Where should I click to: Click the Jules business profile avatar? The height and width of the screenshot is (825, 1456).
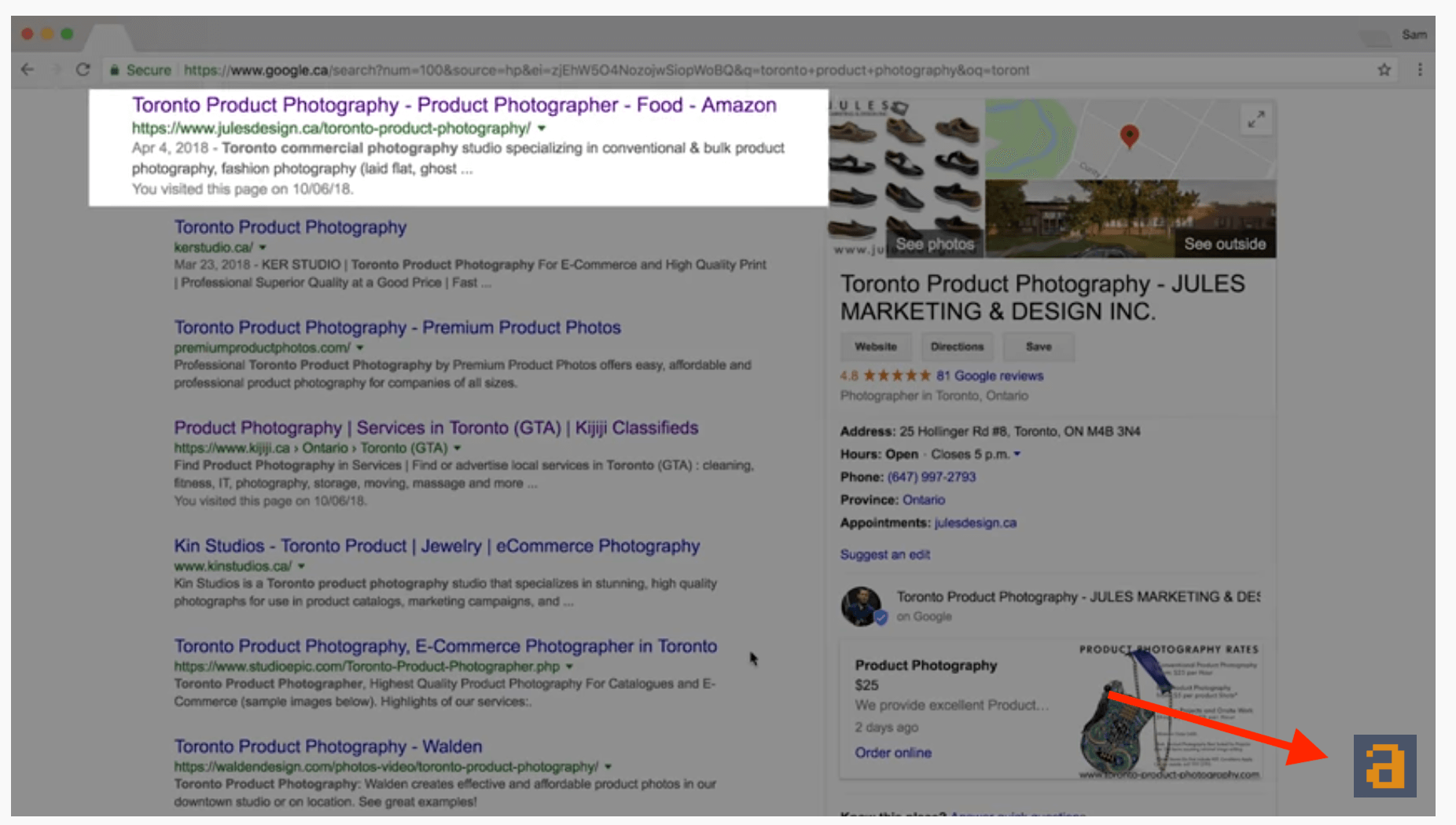[862, 606]
